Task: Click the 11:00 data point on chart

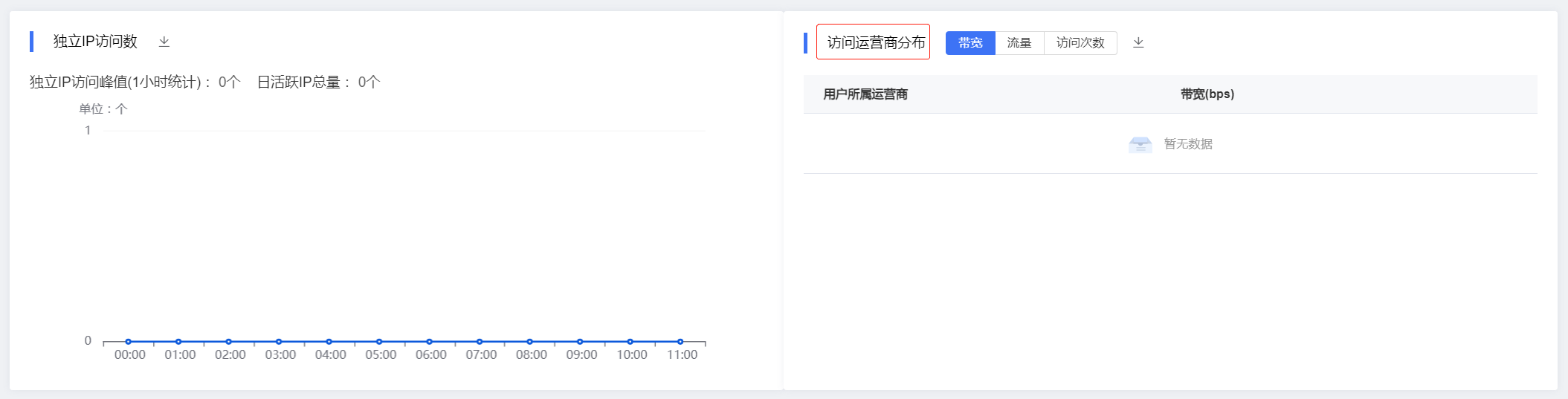Action: [x=680, y=342]
